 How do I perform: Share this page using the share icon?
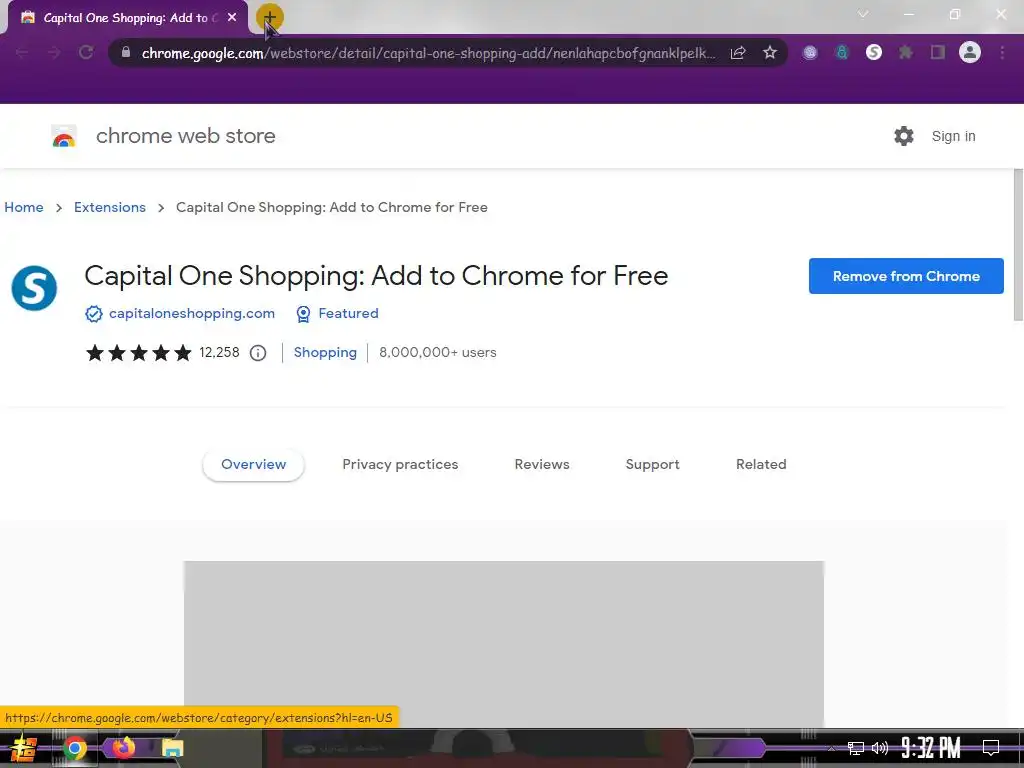738,53
